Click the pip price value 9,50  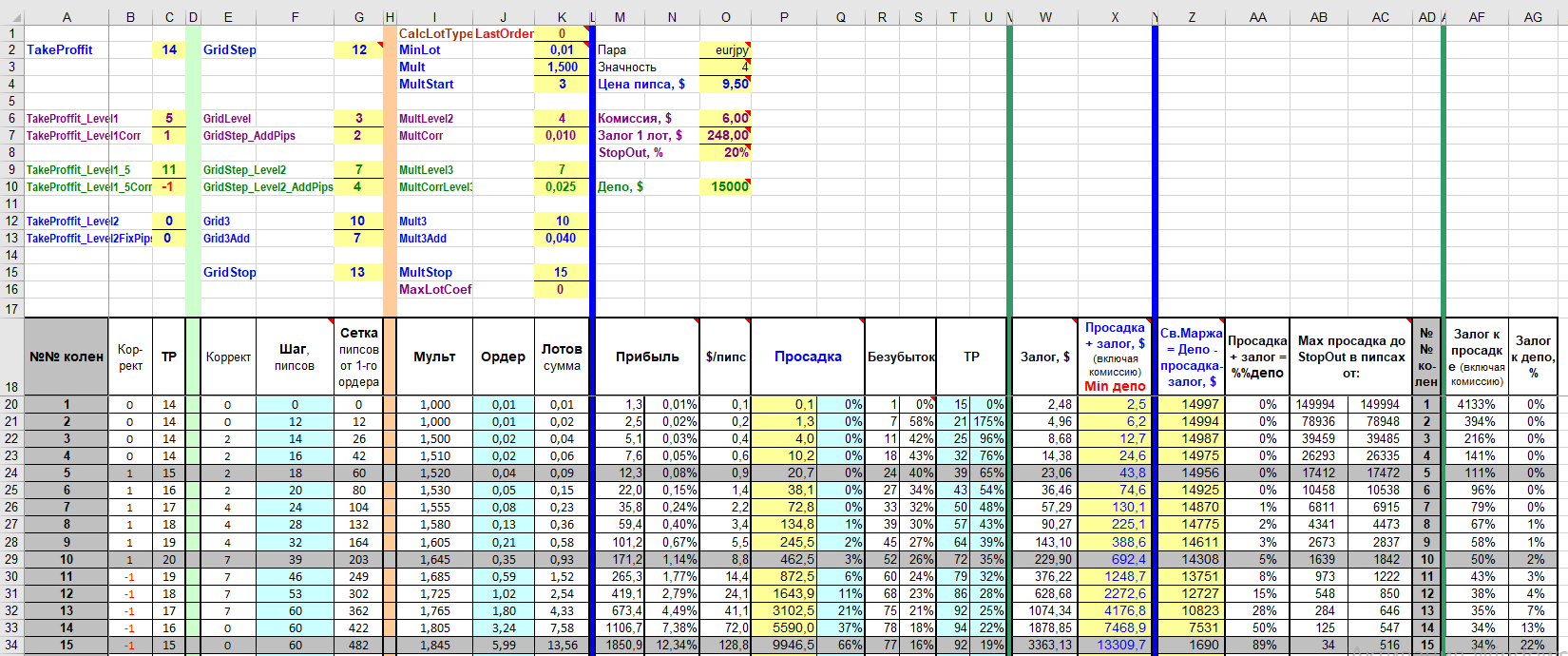pyautogui.click(x=725, y=84)
